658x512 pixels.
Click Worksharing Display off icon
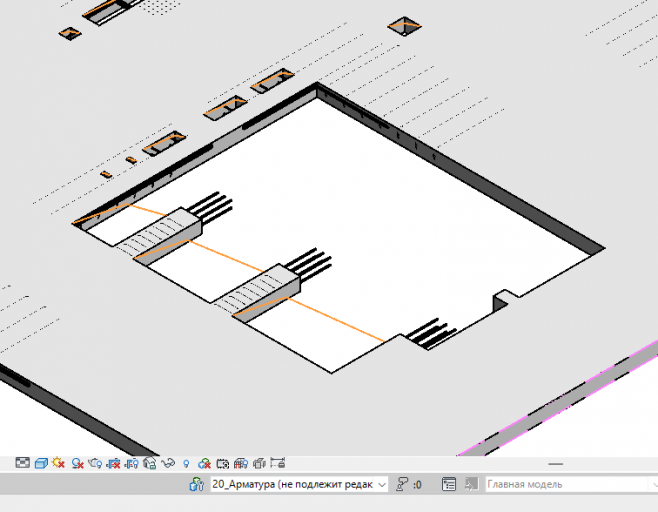point(204,463)
